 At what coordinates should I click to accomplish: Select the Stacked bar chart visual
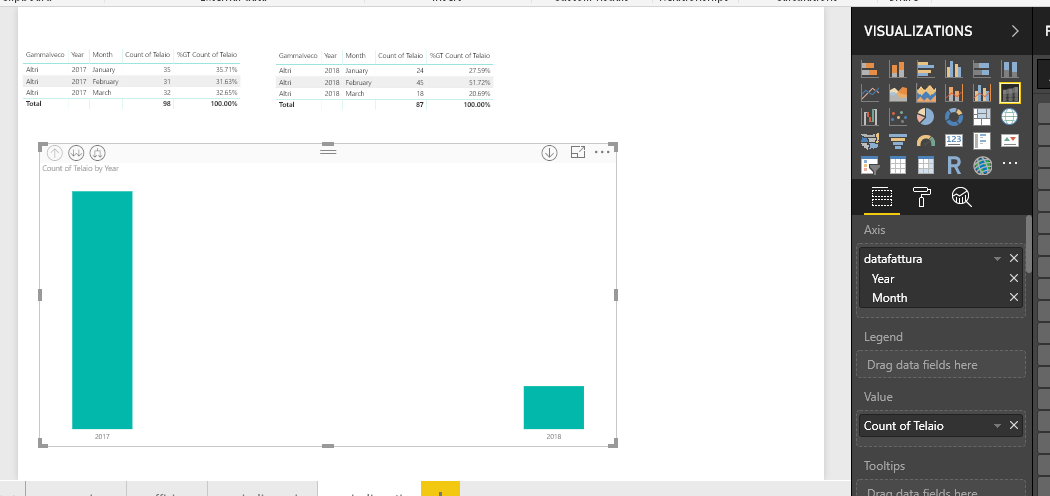click(869, 69)
